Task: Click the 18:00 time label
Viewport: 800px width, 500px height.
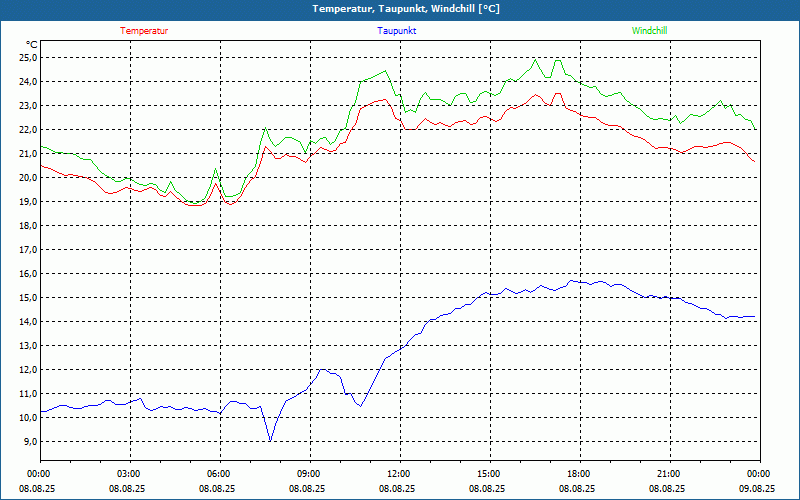Action: click(x=580, y=474)
